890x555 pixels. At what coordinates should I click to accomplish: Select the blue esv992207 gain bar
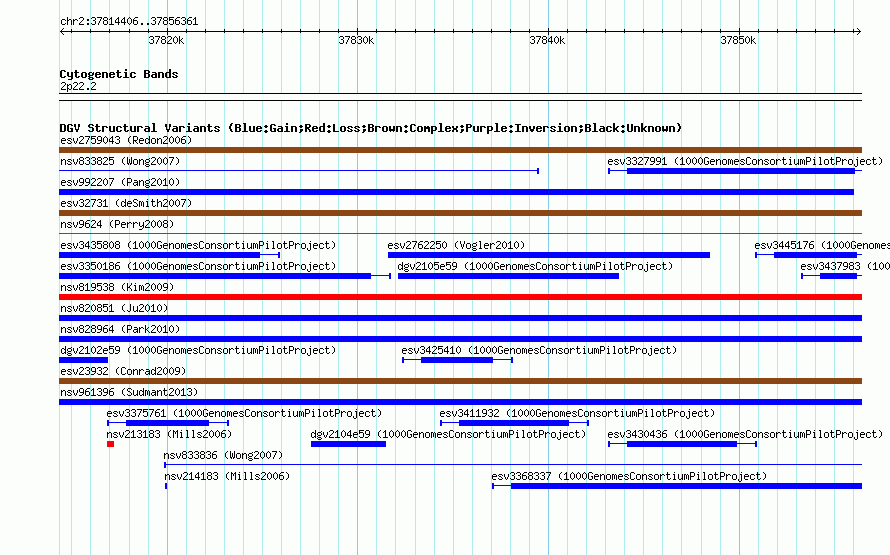pos(456,192)
